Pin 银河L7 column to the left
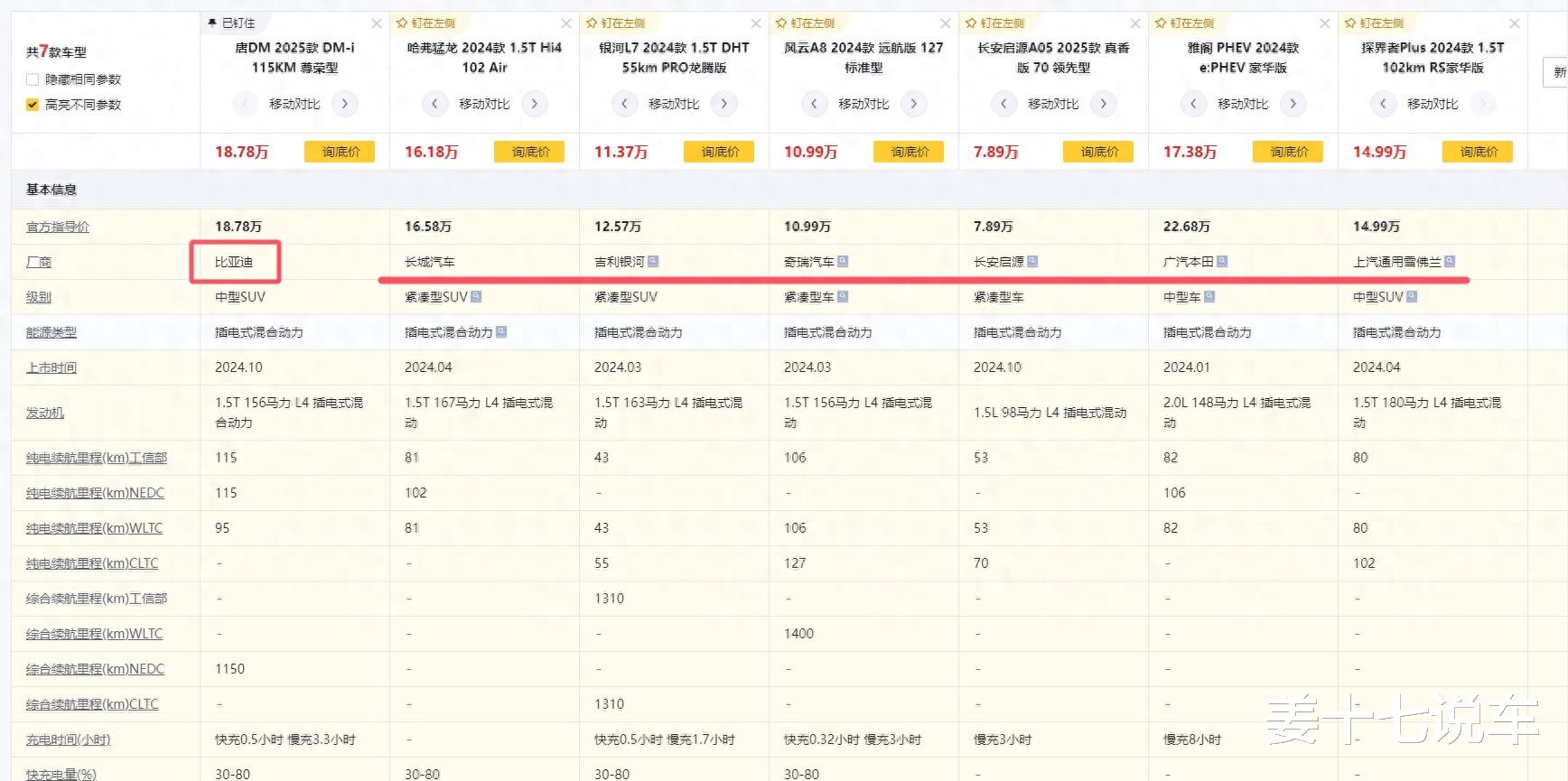 coord(615,23)
